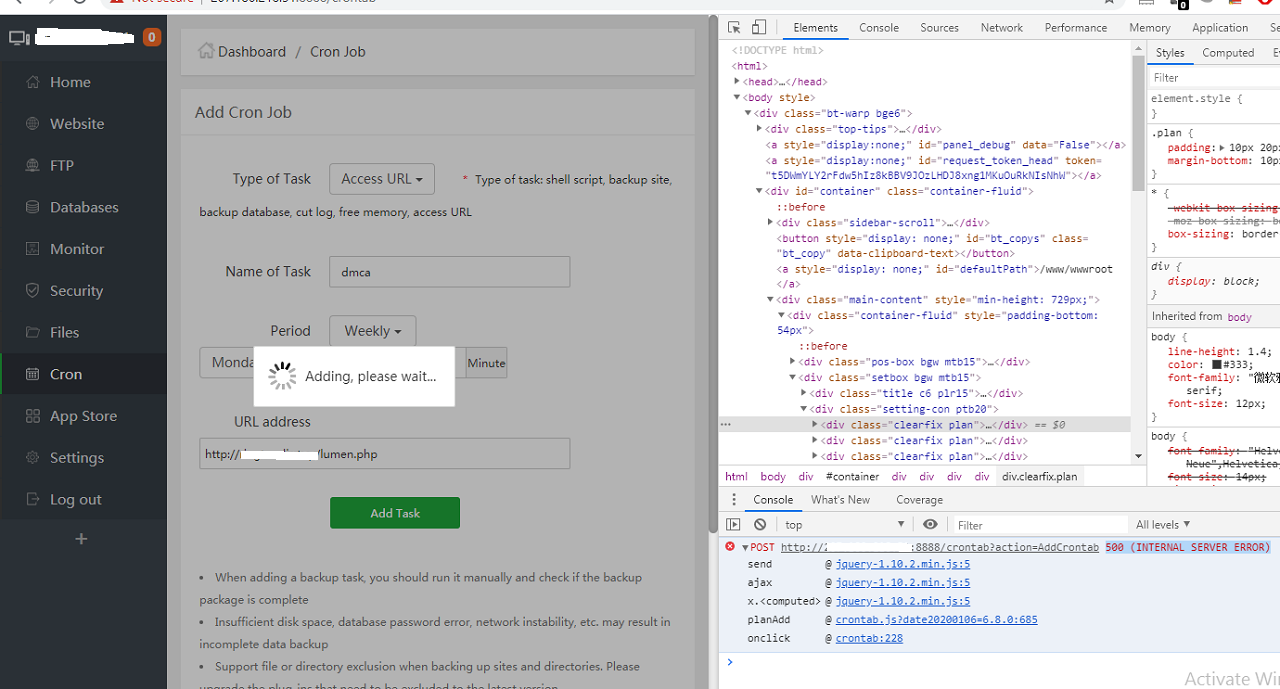Open the Access URL task type dropdown

coord(381,179)
